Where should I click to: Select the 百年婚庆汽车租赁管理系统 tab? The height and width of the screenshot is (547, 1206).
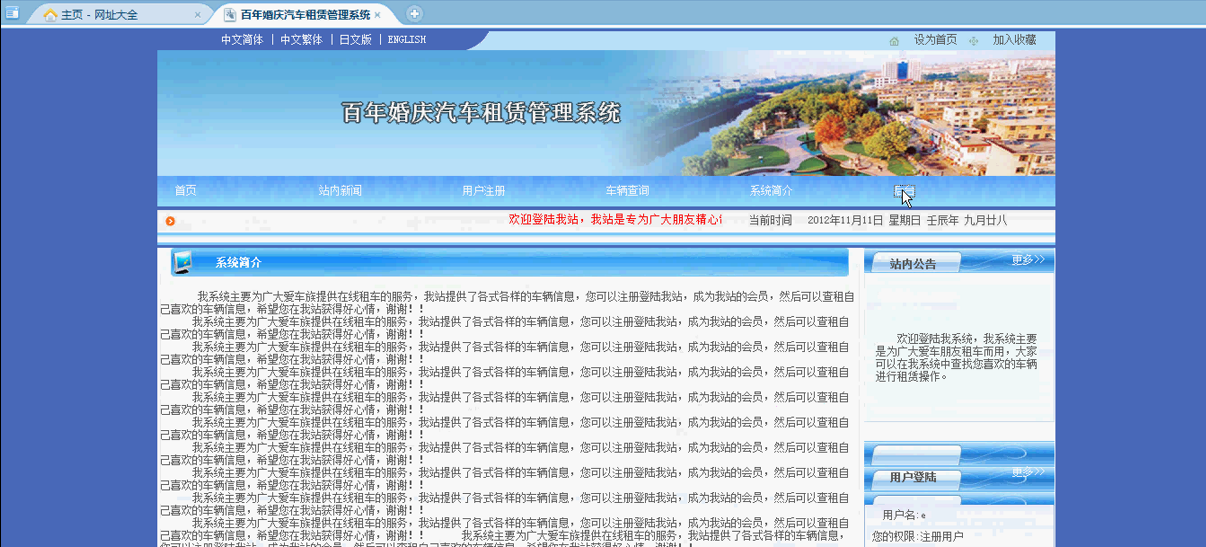coord(303,14)
